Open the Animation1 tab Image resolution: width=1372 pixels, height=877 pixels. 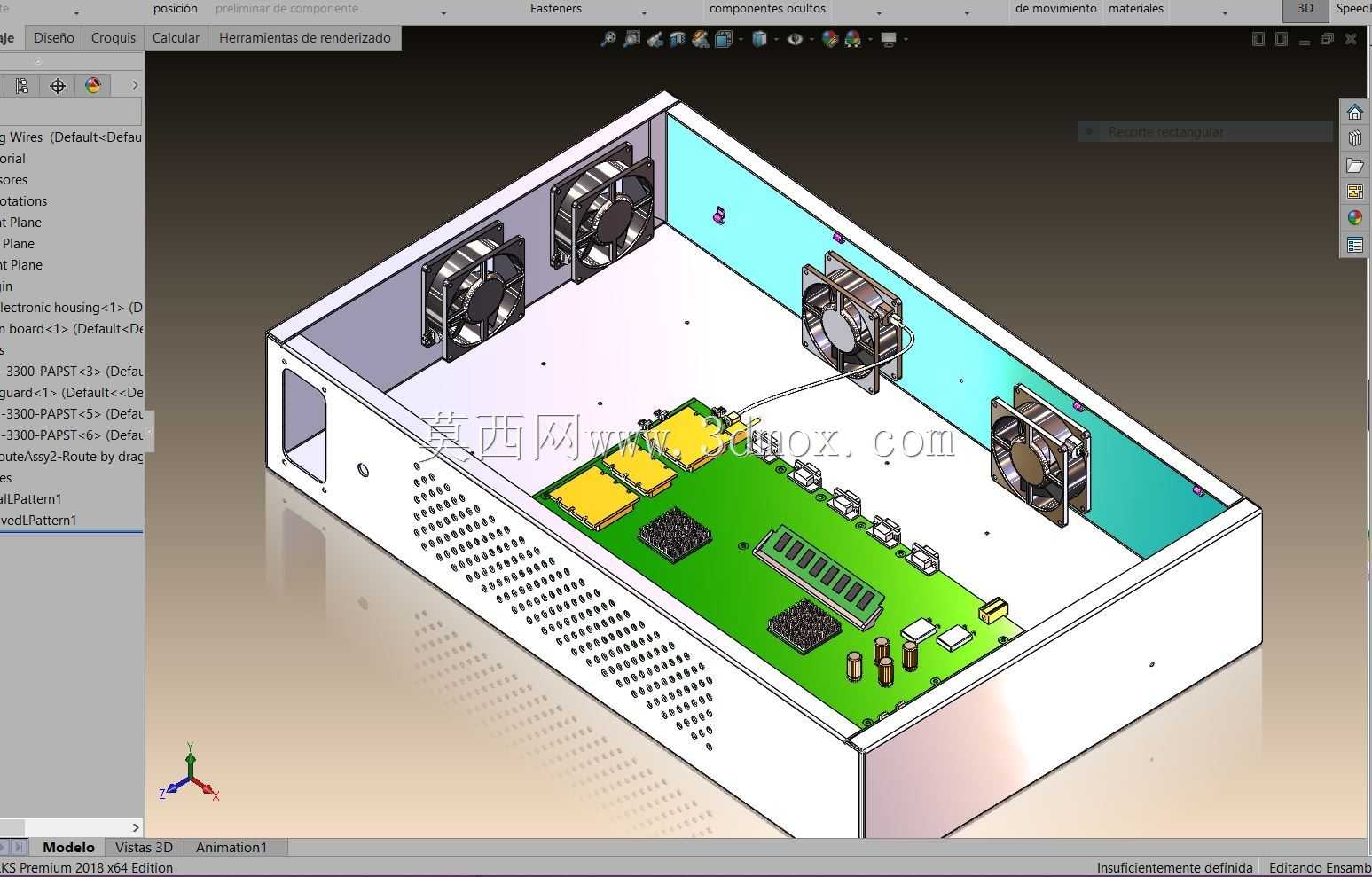tap(231, 848)
